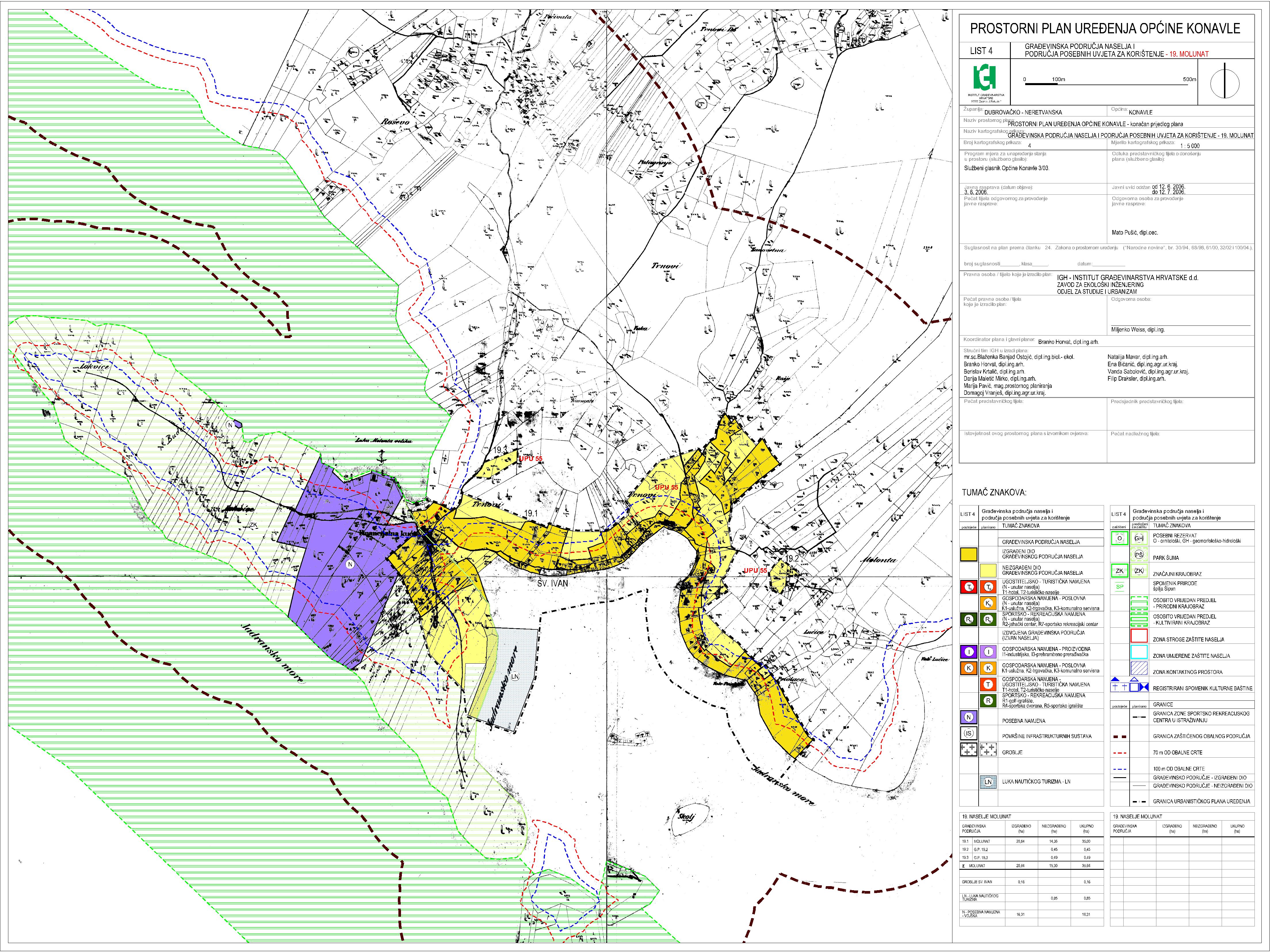The width and height of the screenshot is (1270, 952).
Task: Click the 'SV. IVAN' map label
Action: [552, 583]
